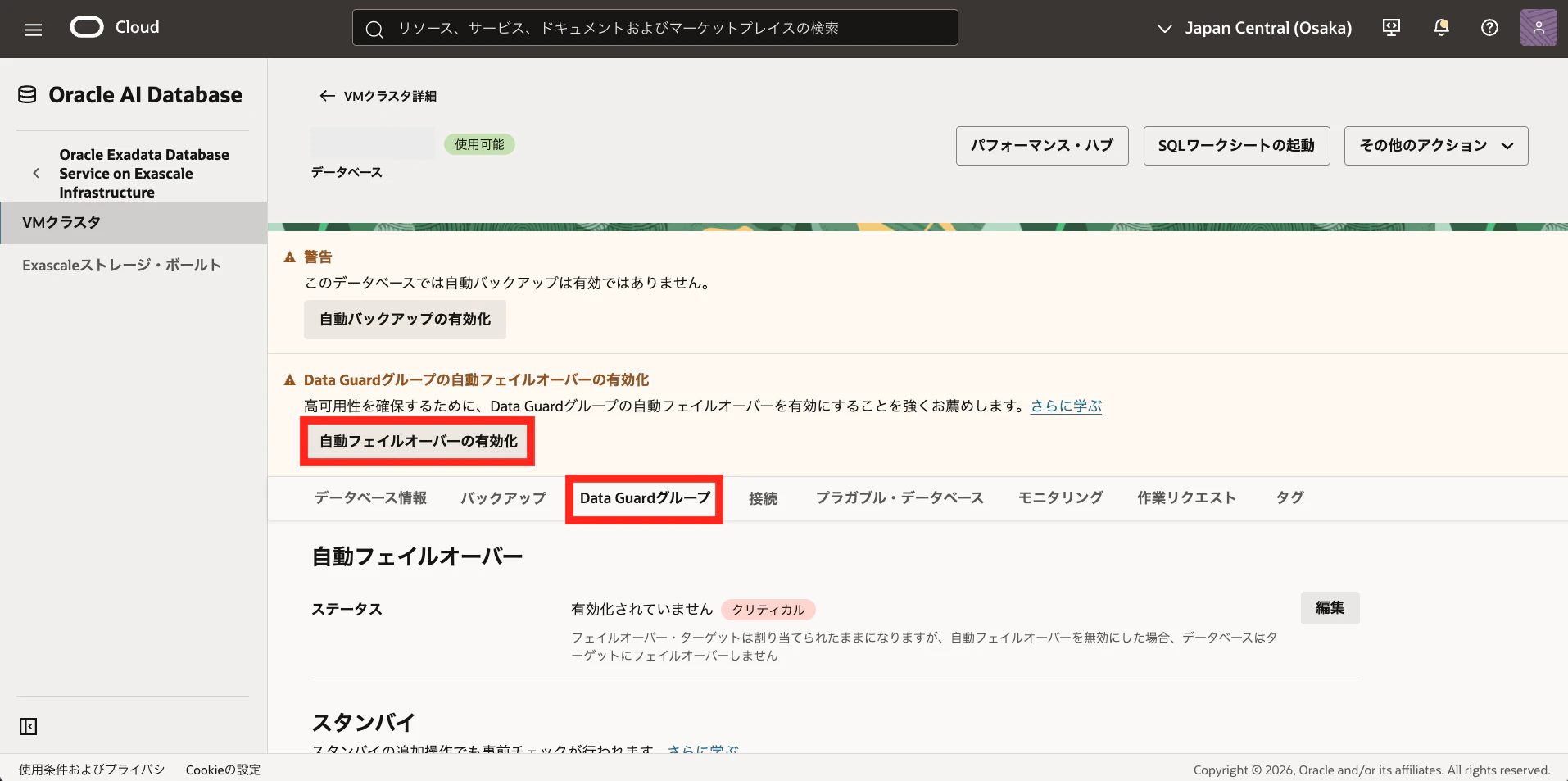Image resolution: width=1568 pixels, height=781 pixels.
Task: Open the hamburger navigation menu
Action: [33, 30]
